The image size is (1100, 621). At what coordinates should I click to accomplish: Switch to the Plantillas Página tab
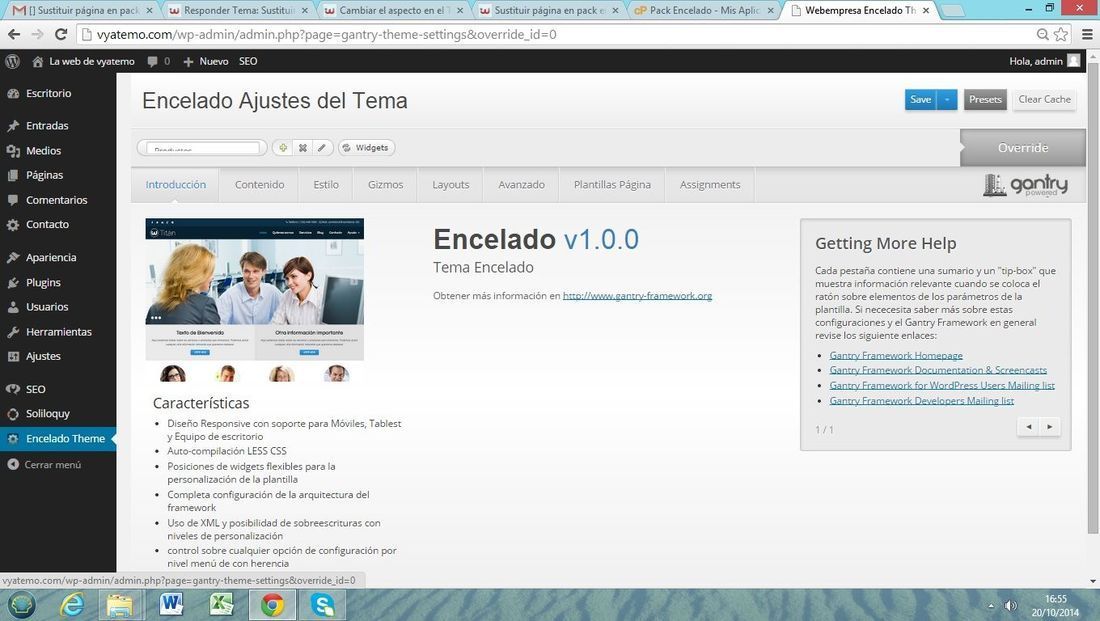[x=612, y=185]
